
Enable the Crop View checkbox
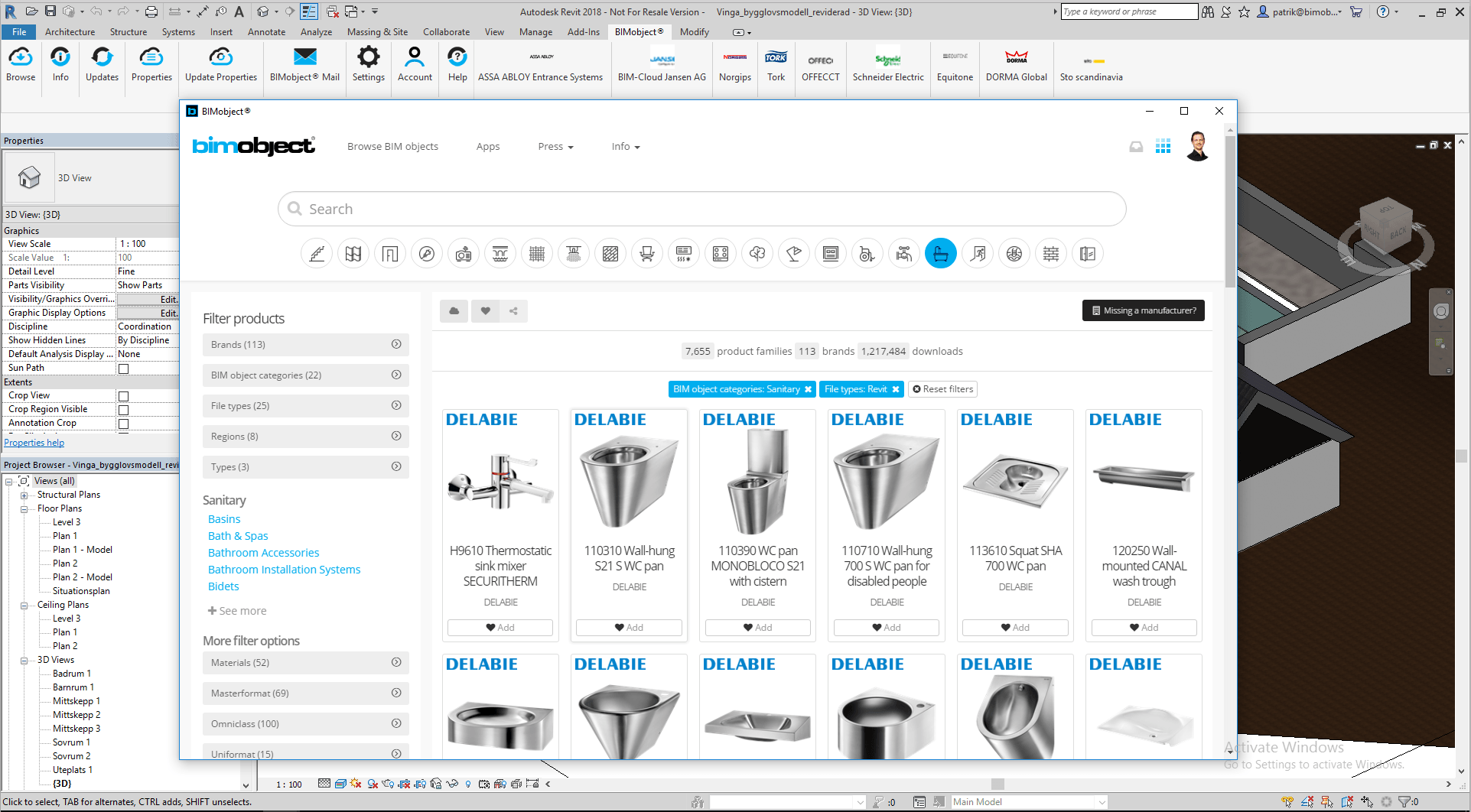click(x=123, y=395)
